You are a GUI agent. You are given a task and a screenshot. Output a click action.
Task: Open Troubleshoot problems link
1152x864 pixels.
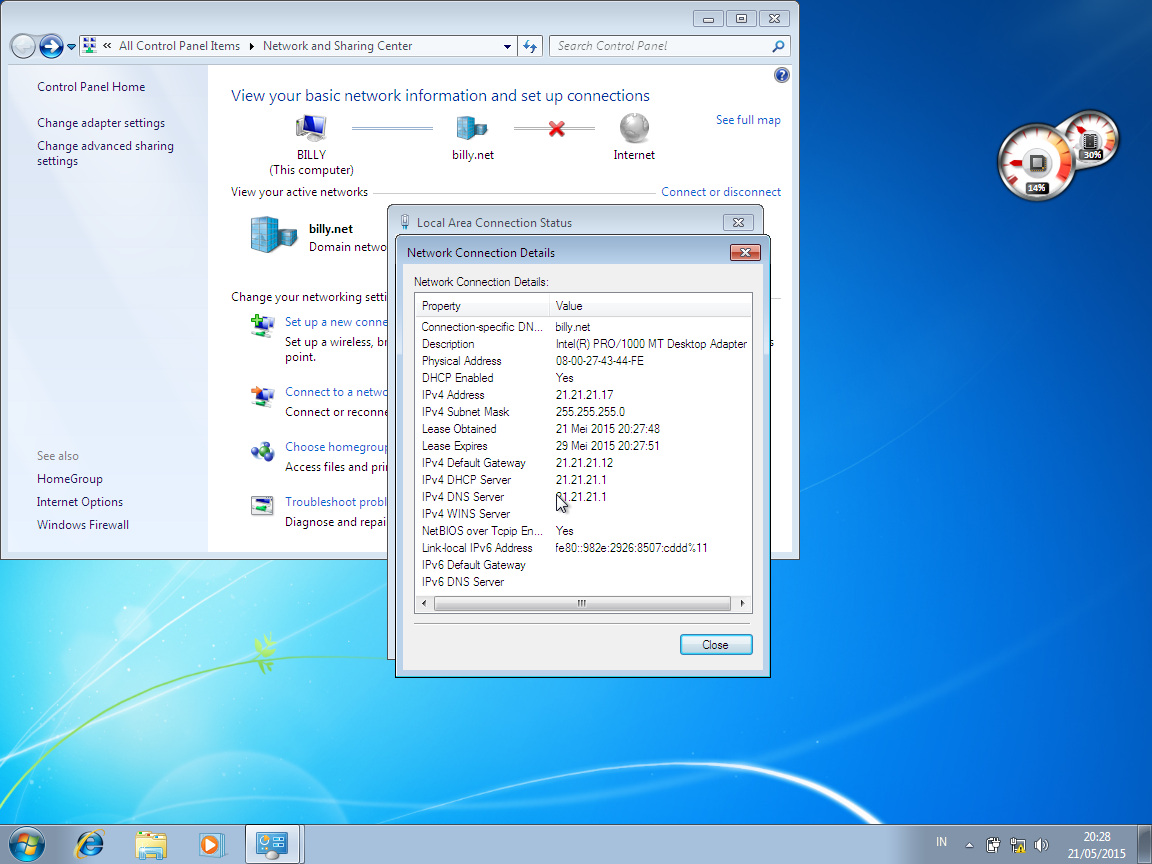[336, 502]
